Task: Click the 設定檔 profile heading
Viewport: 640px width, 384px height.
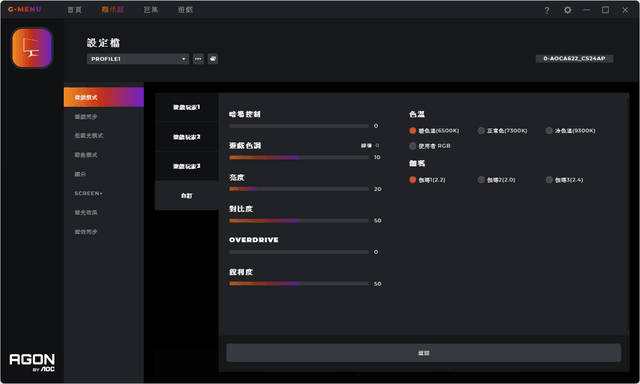Action: [103, 42]
